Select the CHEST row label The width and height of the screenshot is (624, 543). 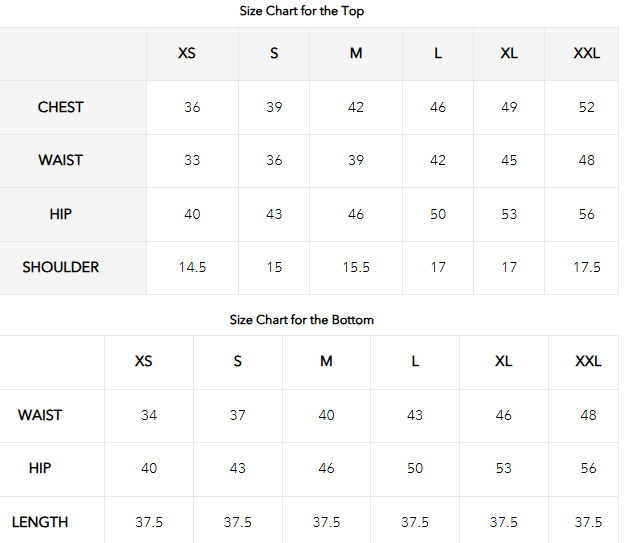pos(61,107)
